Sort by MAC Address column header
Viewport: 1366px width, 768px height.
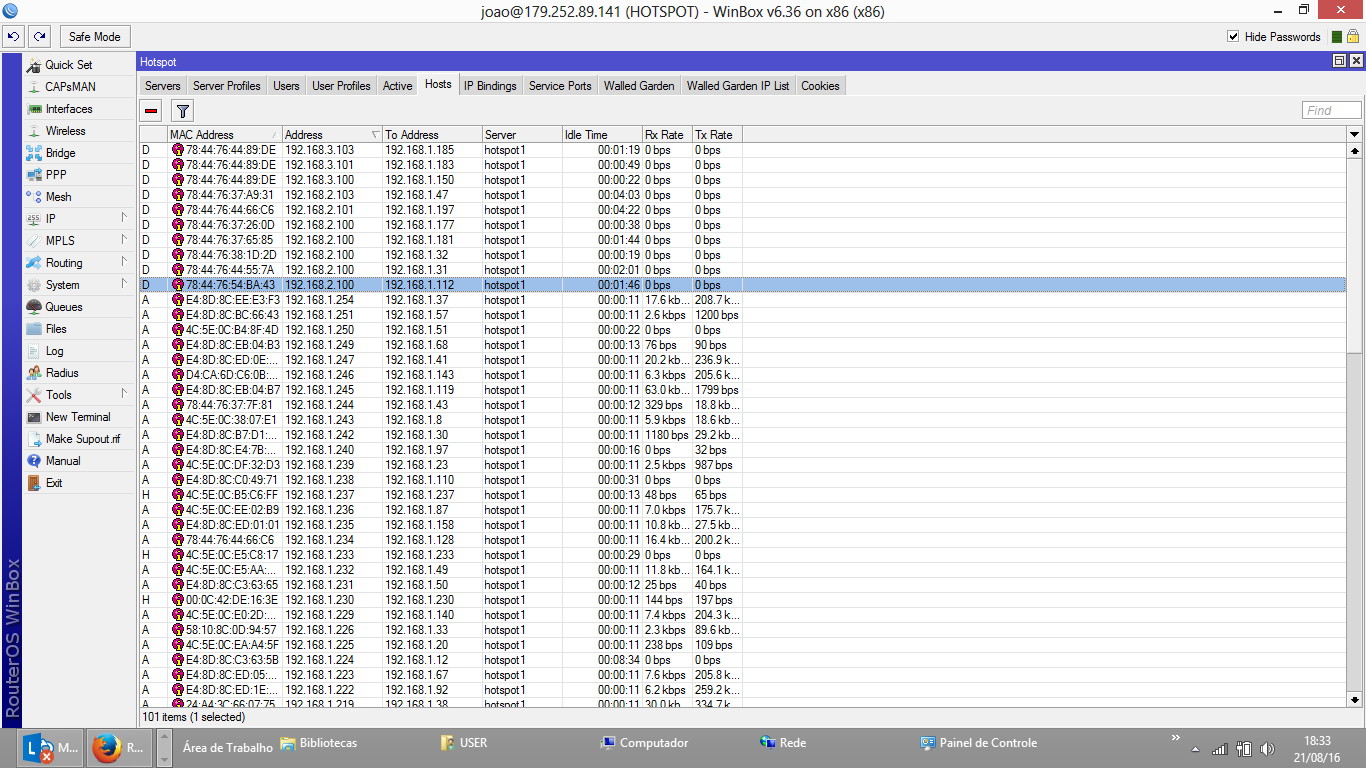coord(225,134)
